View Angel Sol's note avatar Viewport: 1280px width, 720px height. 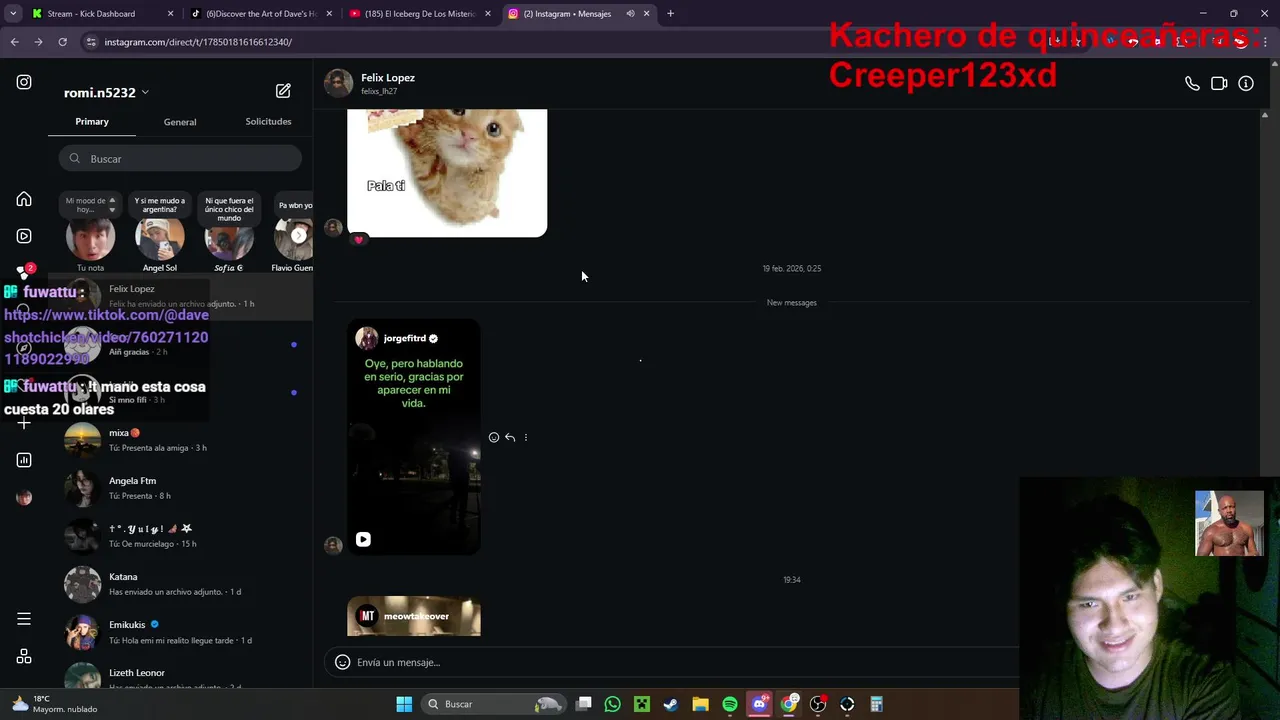[x=160, y=238]
